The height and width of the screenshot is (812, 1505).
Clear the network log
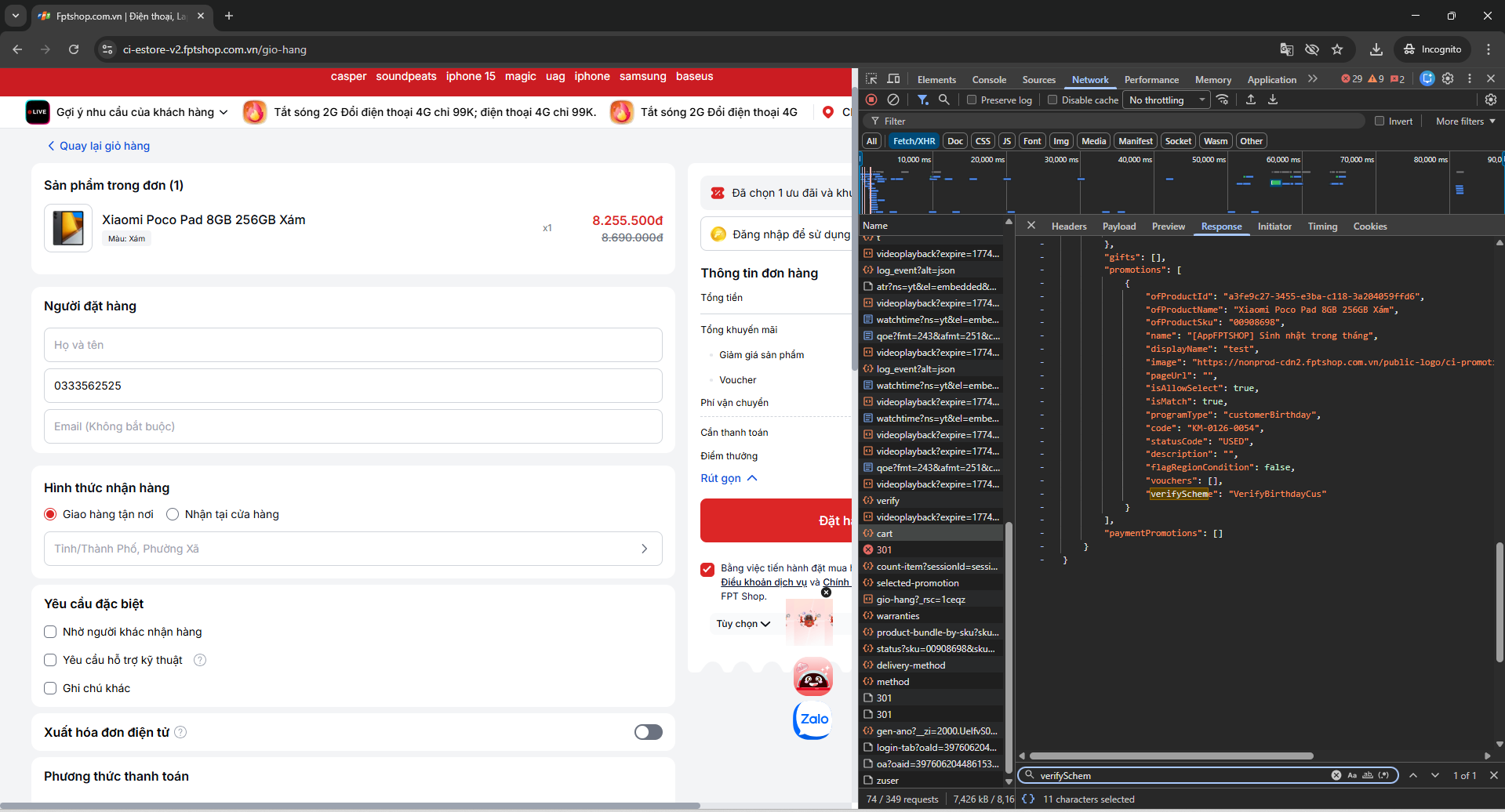point(893,100)
